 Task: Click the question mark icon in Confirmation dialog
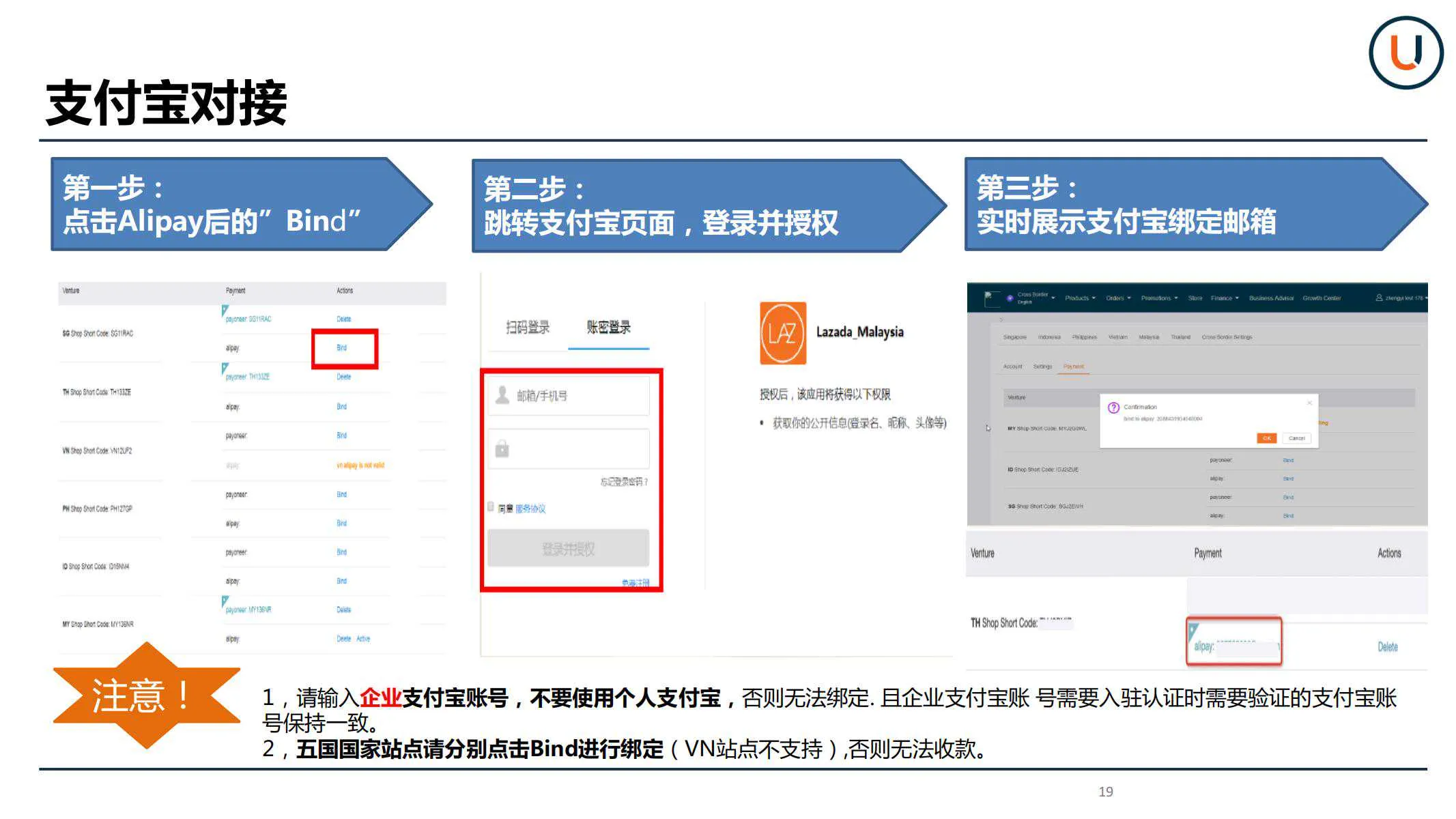click(1113, 407)
